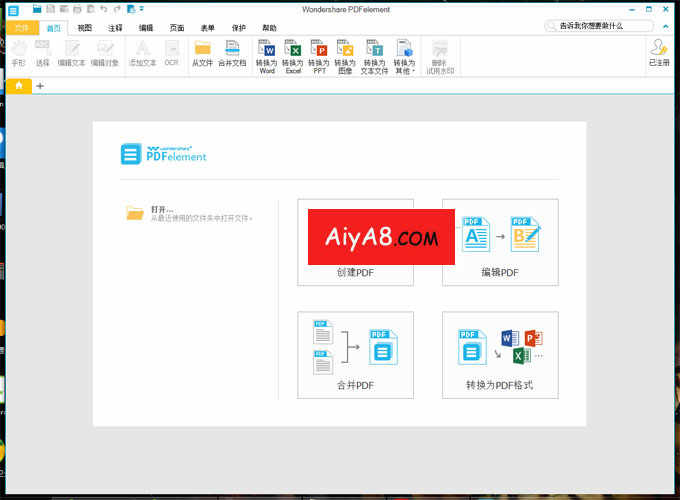Click the 转换为Word convert icon
Viewport: 680px width, 500px height.
coord(267,55)
